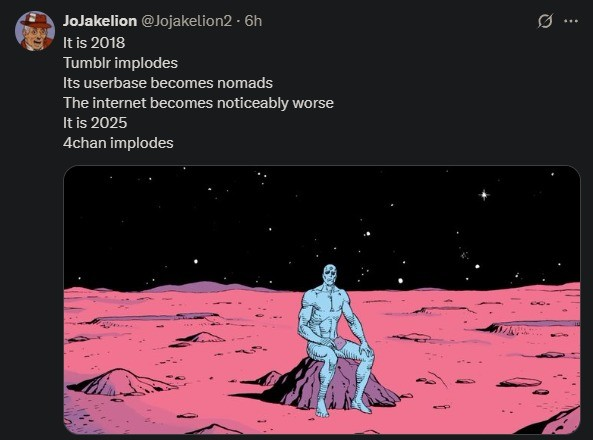The width and height of the screenshot is (593, 440).
Task: Click the small rock mound at lower-left
Action: 120,382
